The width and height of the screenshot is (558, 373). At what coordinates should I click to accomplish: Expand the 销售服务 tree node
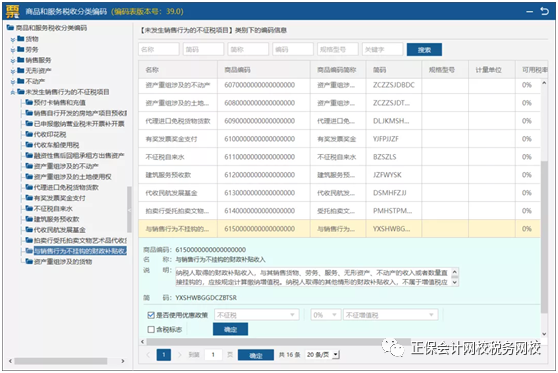(x=13, y=61)
